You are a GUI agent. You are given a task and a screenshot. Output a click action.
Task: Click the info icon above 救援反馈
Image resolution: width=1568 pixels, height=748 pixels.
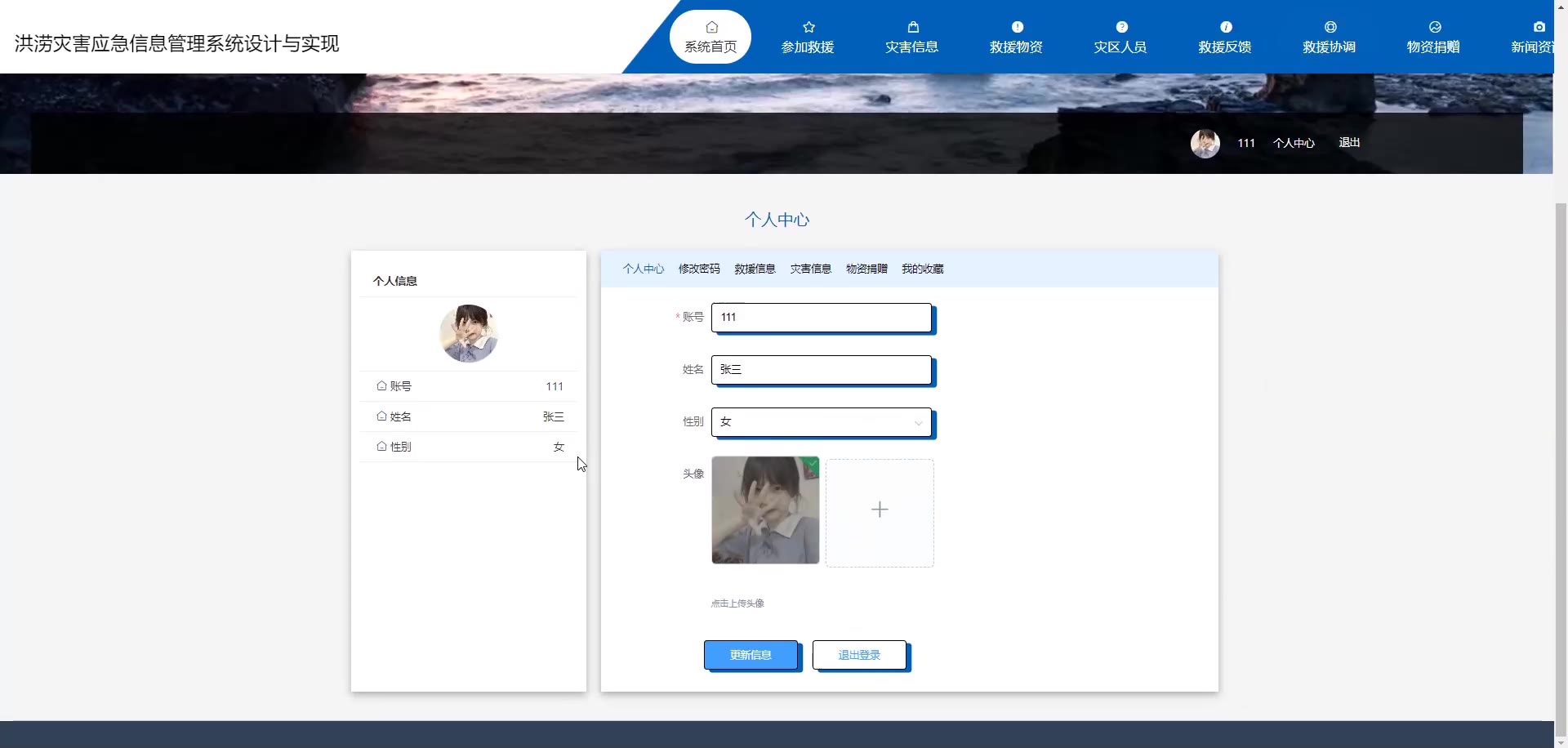(x=1226, y=27)
